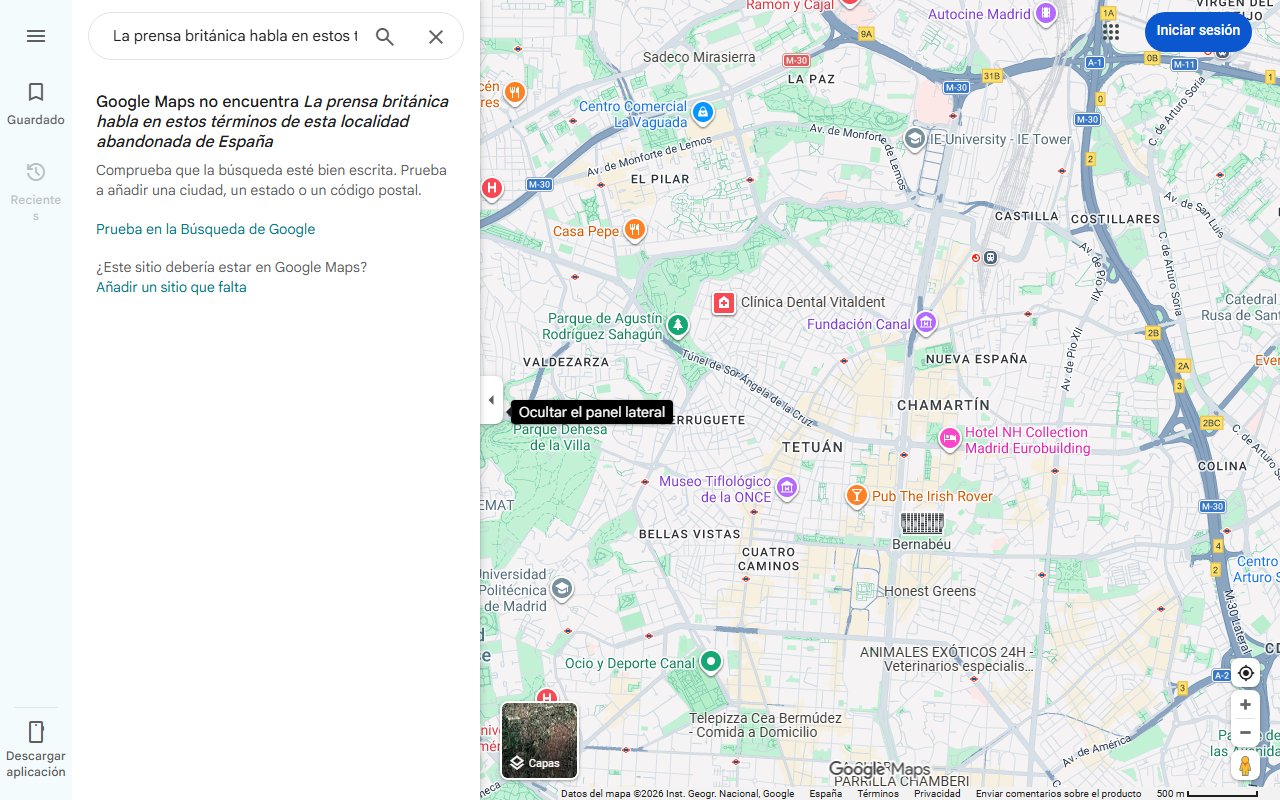Click the search magnifier icon
1280x800 pixels.
(384, 36)
